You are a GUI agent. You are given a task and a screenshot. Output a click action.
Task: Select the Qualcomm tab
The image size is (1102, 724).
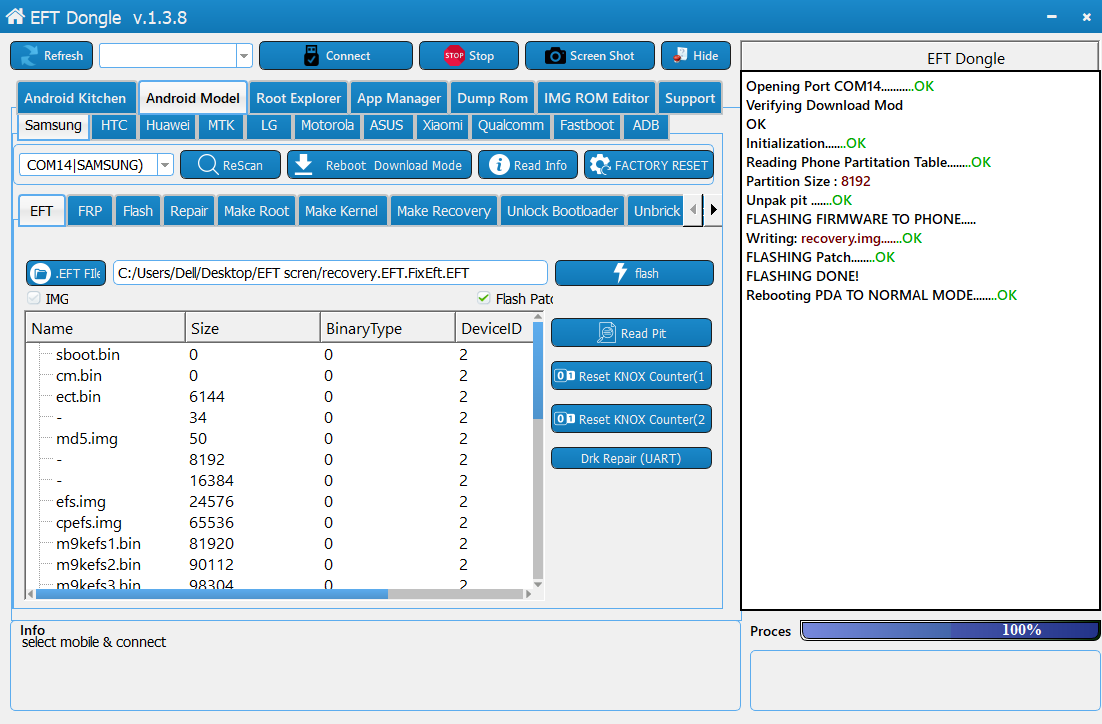(511, 125)
